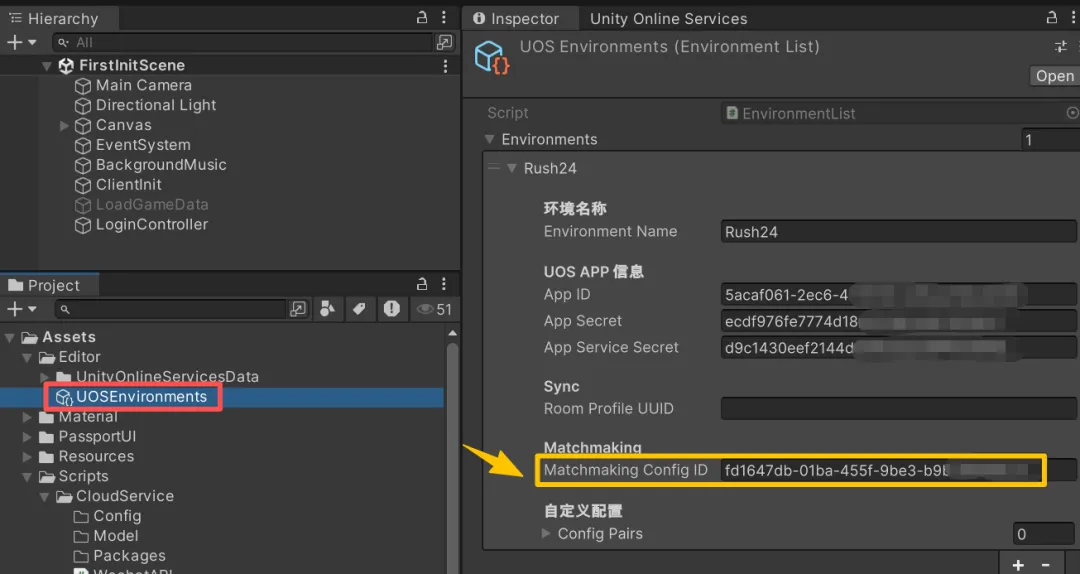Focus the Project search field

pyautogui.click(x=169, y=309)
